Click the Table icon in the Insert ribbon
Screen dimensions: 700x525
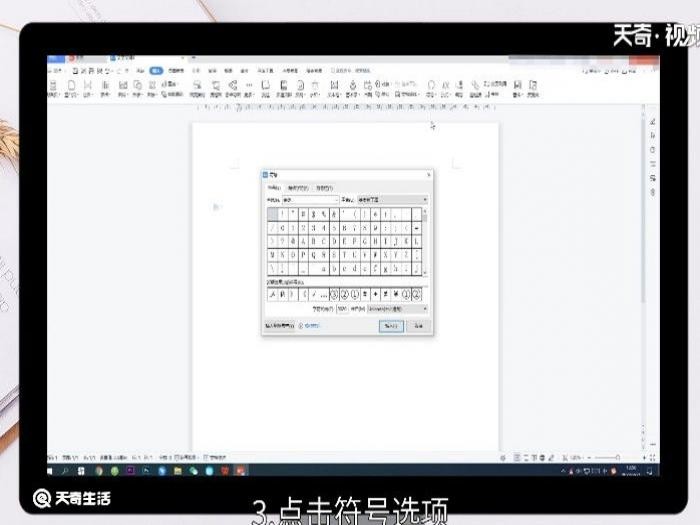click(105, 88)
